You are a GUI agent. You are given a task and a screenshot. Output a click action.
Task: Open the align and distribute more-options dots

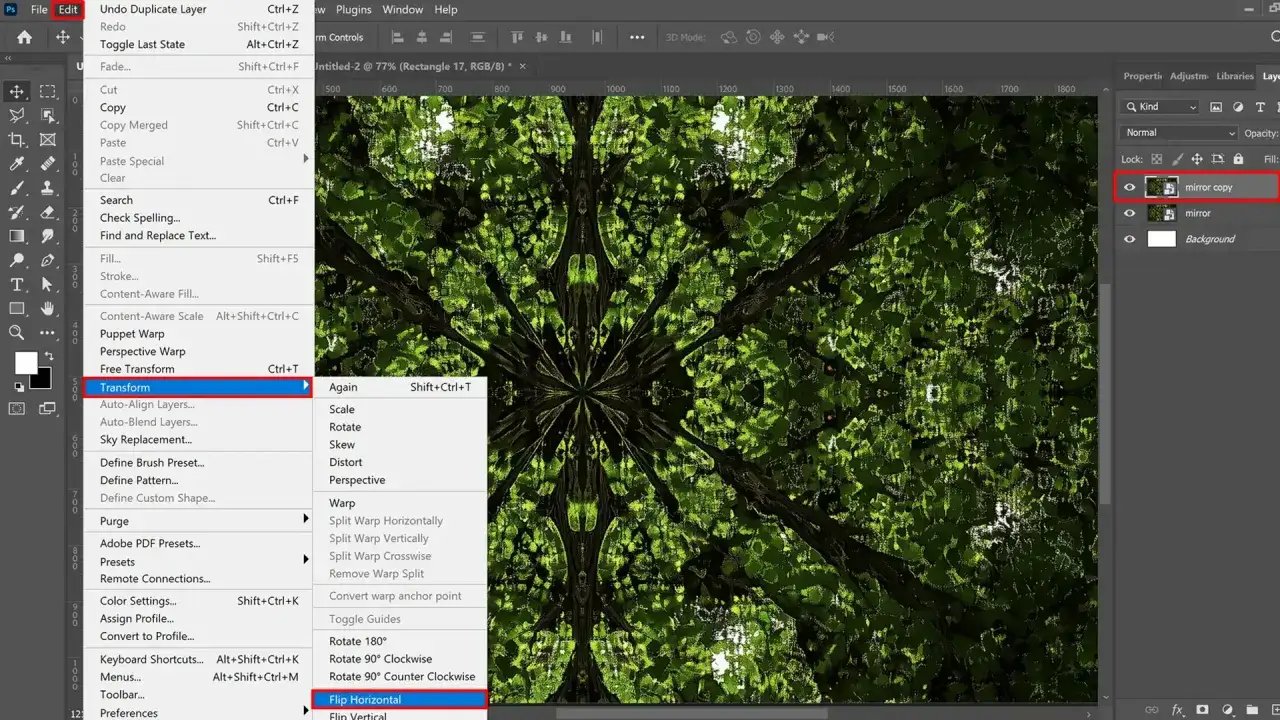pos(637,37)
